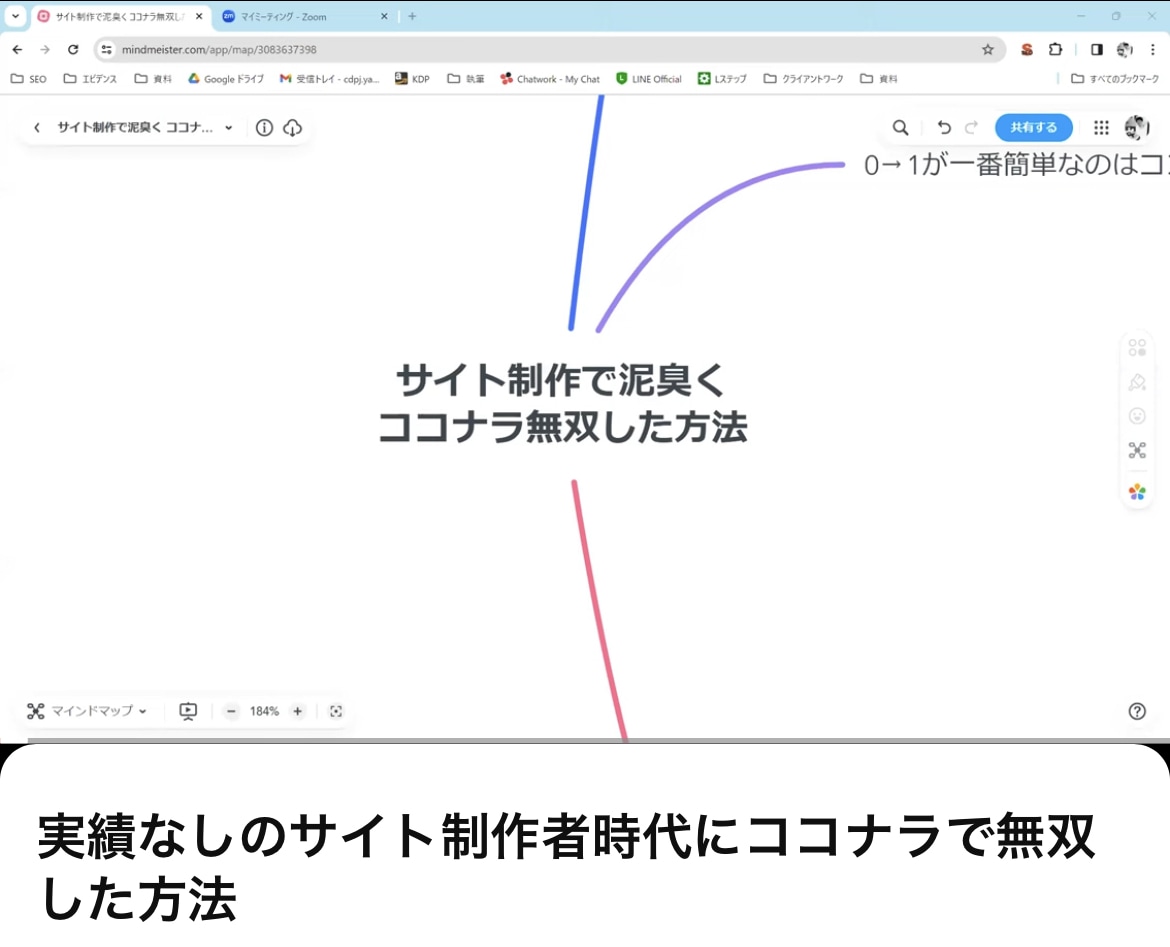
Task: Open the エビデンス bookmark folder
Action: [90, 78]
